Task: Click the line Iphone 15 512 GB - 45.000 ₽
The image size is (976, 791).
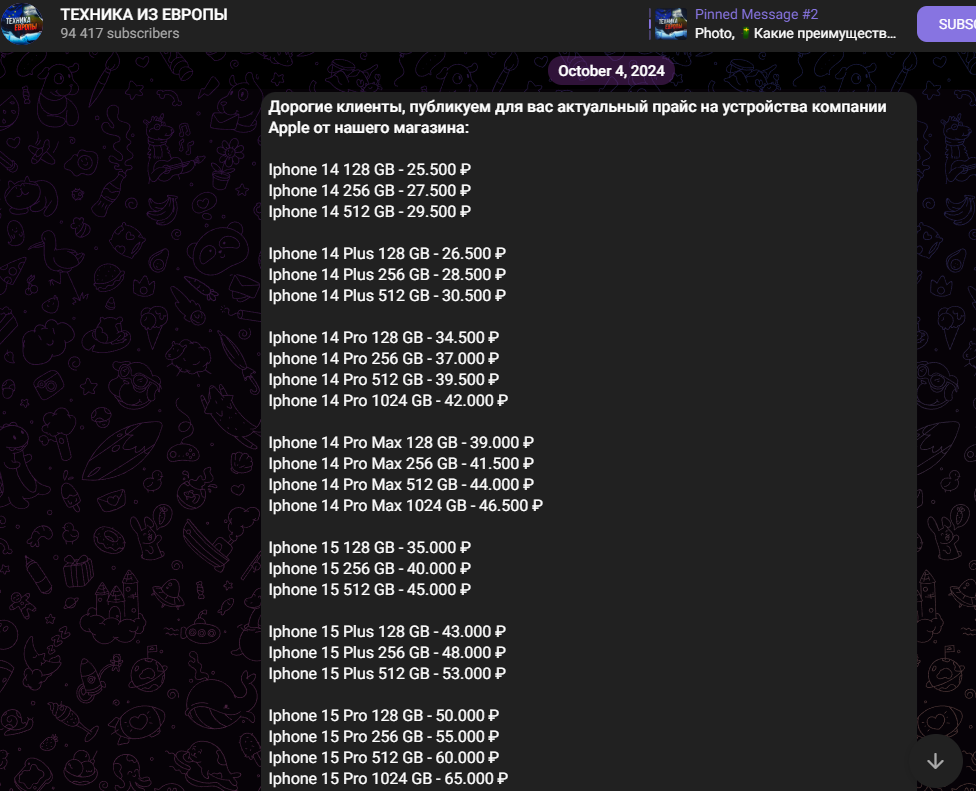Action: [369, 590]
